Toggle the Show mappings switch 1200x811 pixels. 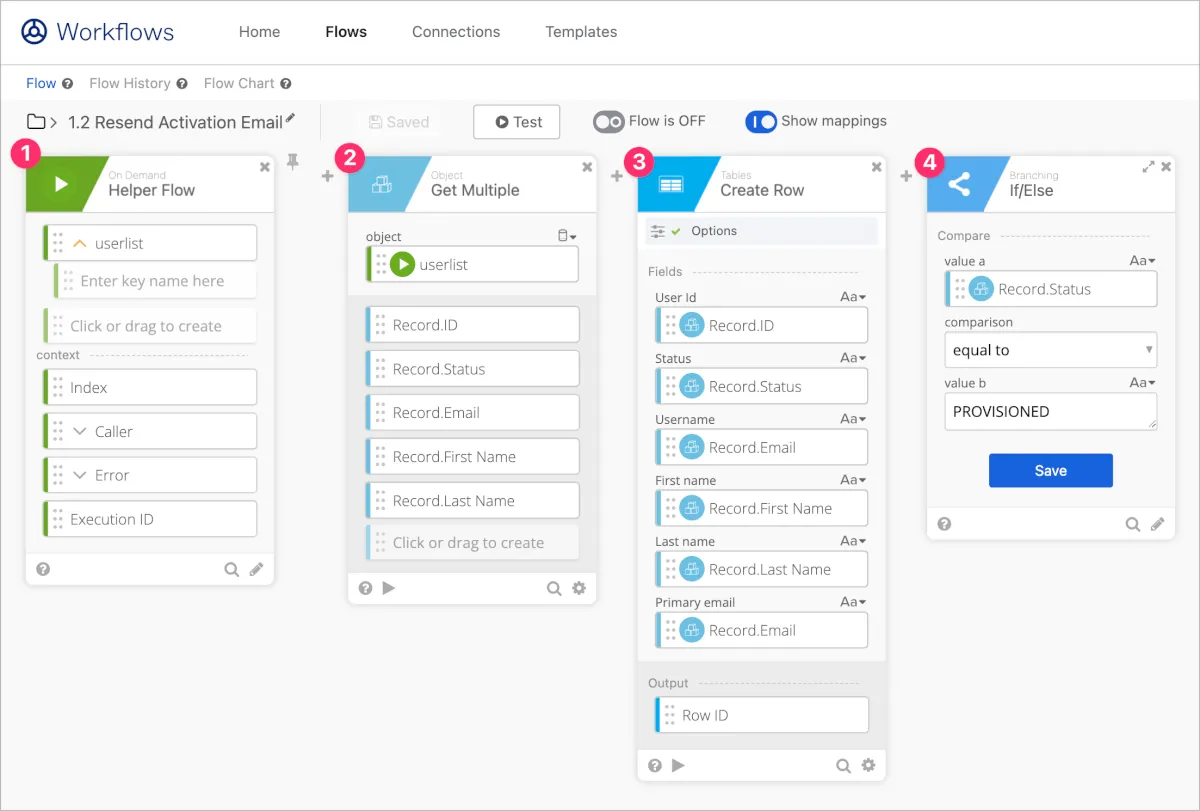(761, 121)
